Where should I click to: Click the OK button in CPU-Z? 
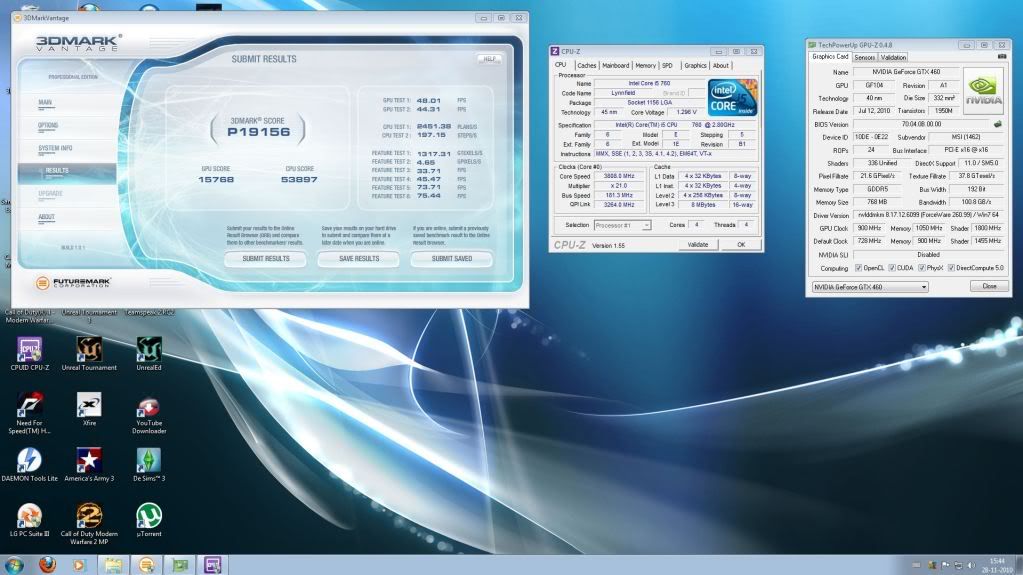pyautogui.click(x=741, y=245)
